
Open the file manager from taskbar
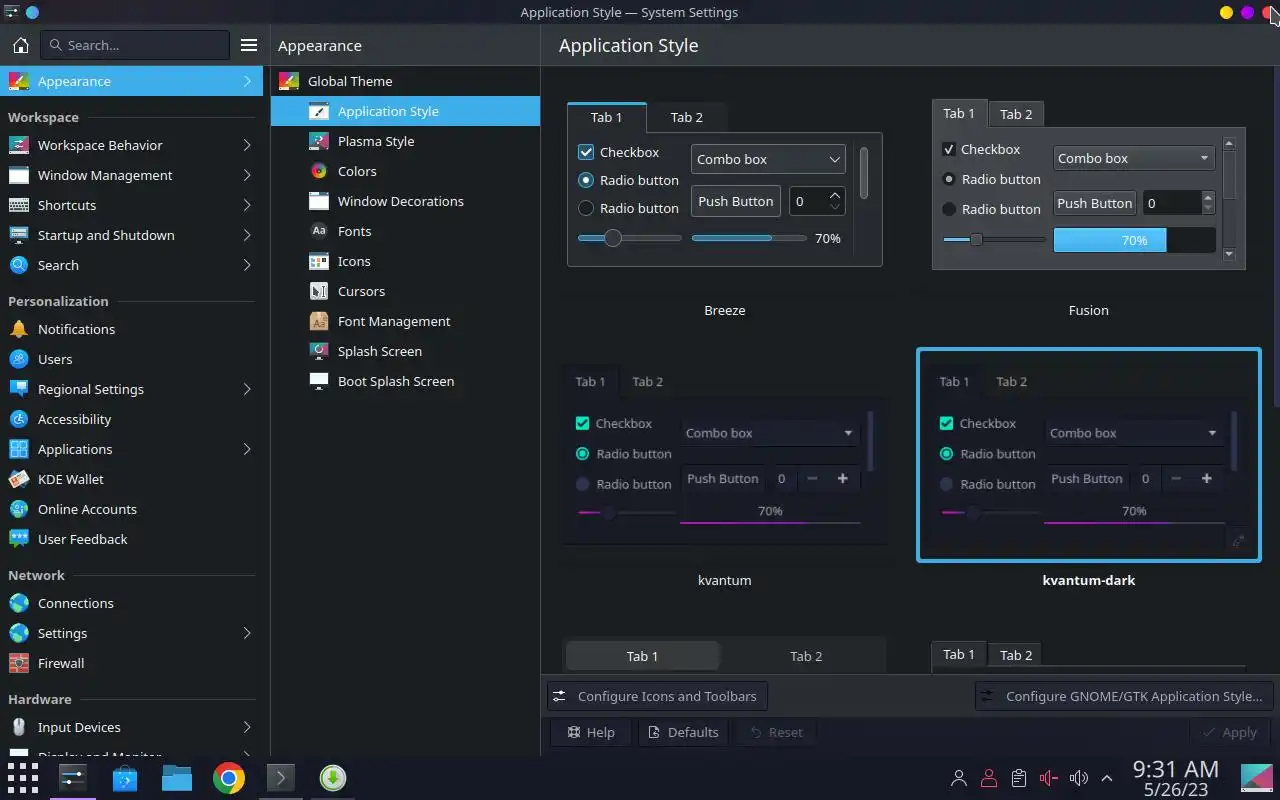[x=176, y=778]
